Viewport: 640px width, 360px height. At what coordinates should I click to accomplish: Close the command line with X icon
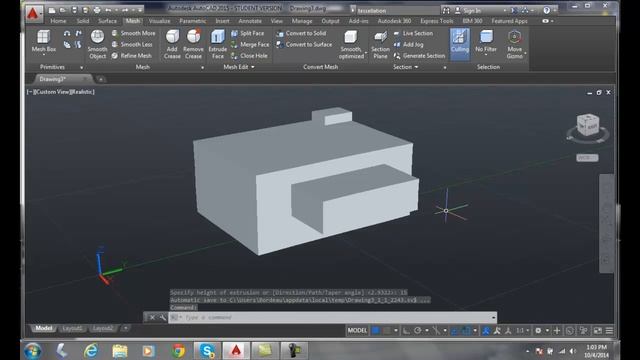pos(152,317)
